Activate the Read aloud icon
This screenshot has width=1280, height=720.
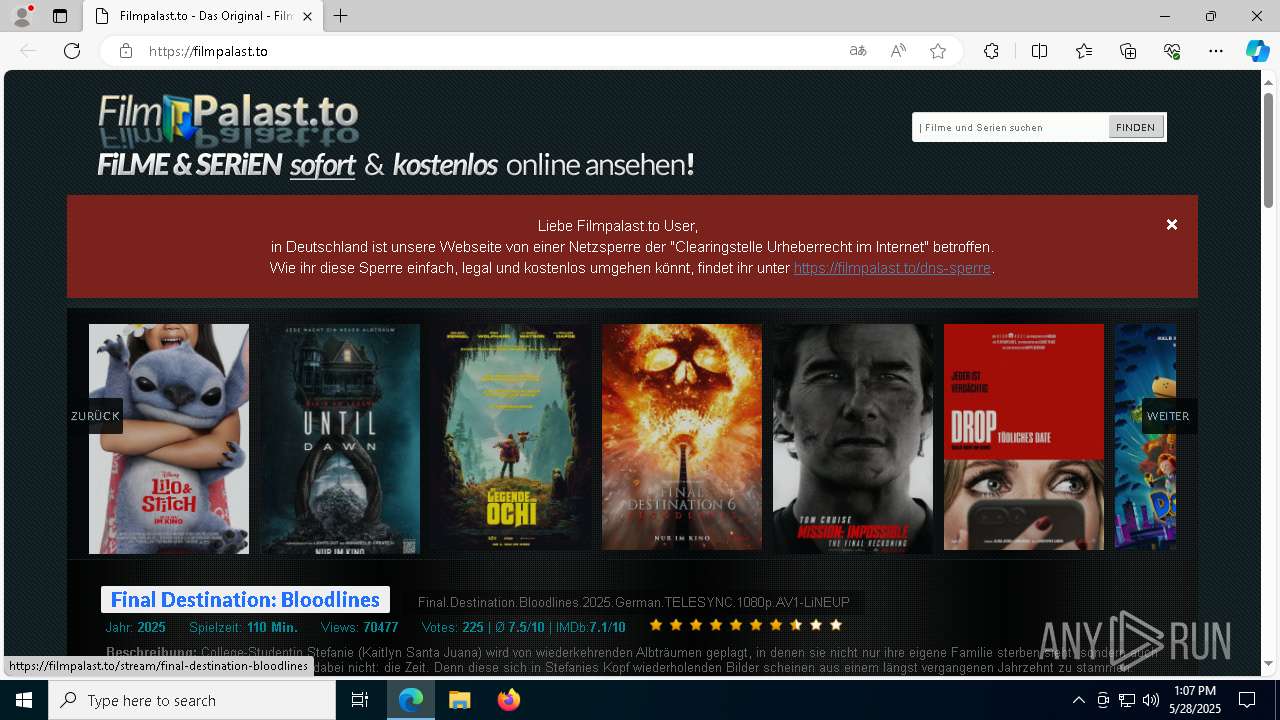(x=898, y=51)
